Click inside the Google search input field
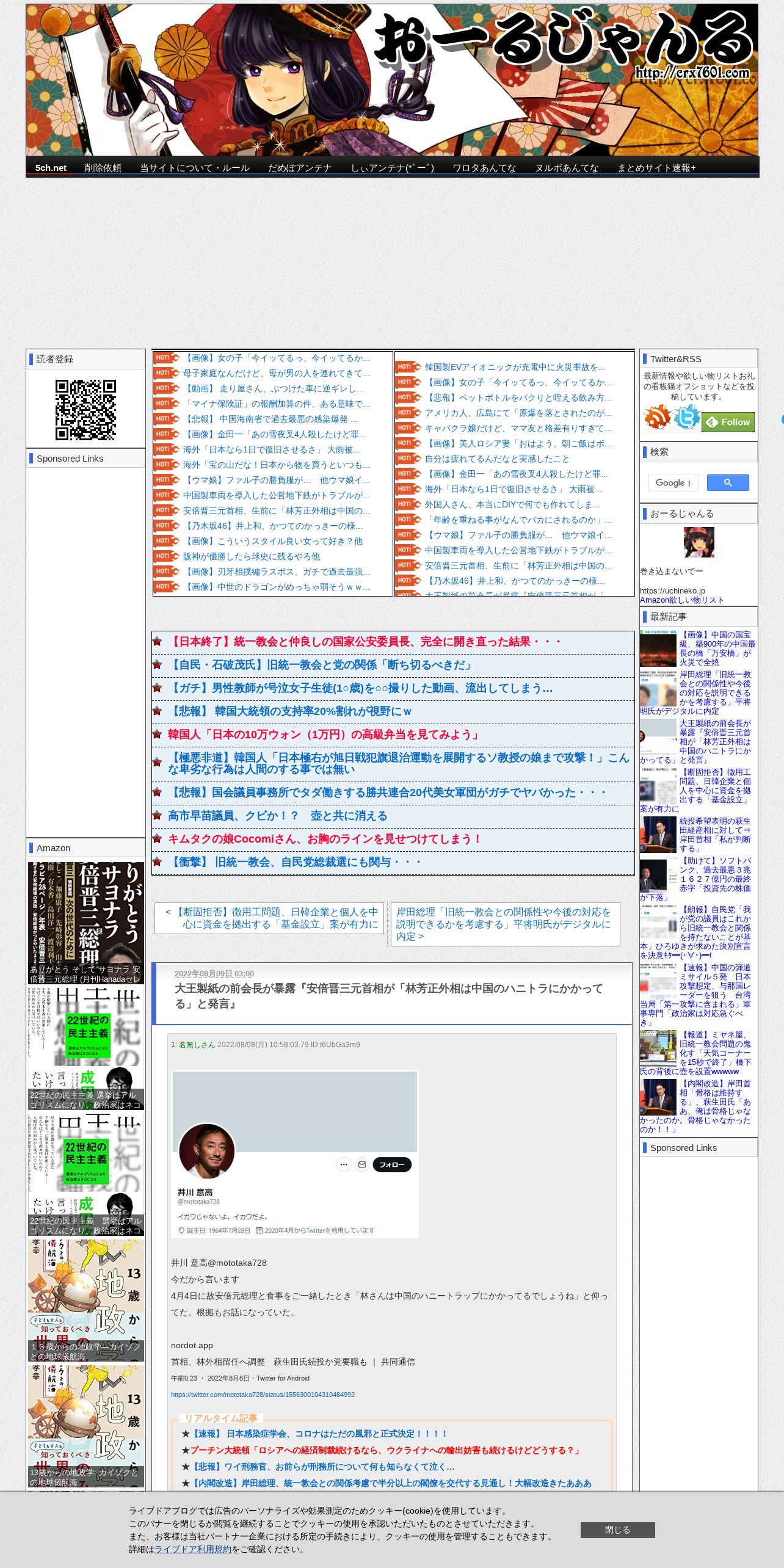The height and width of the screenshot is (1568, 784). (x=673, y=482)
